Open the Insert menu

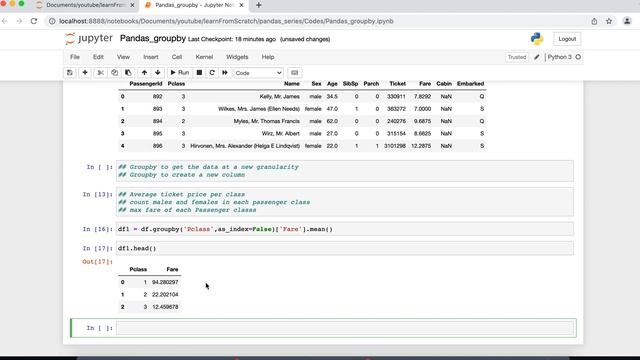point(151,57)
